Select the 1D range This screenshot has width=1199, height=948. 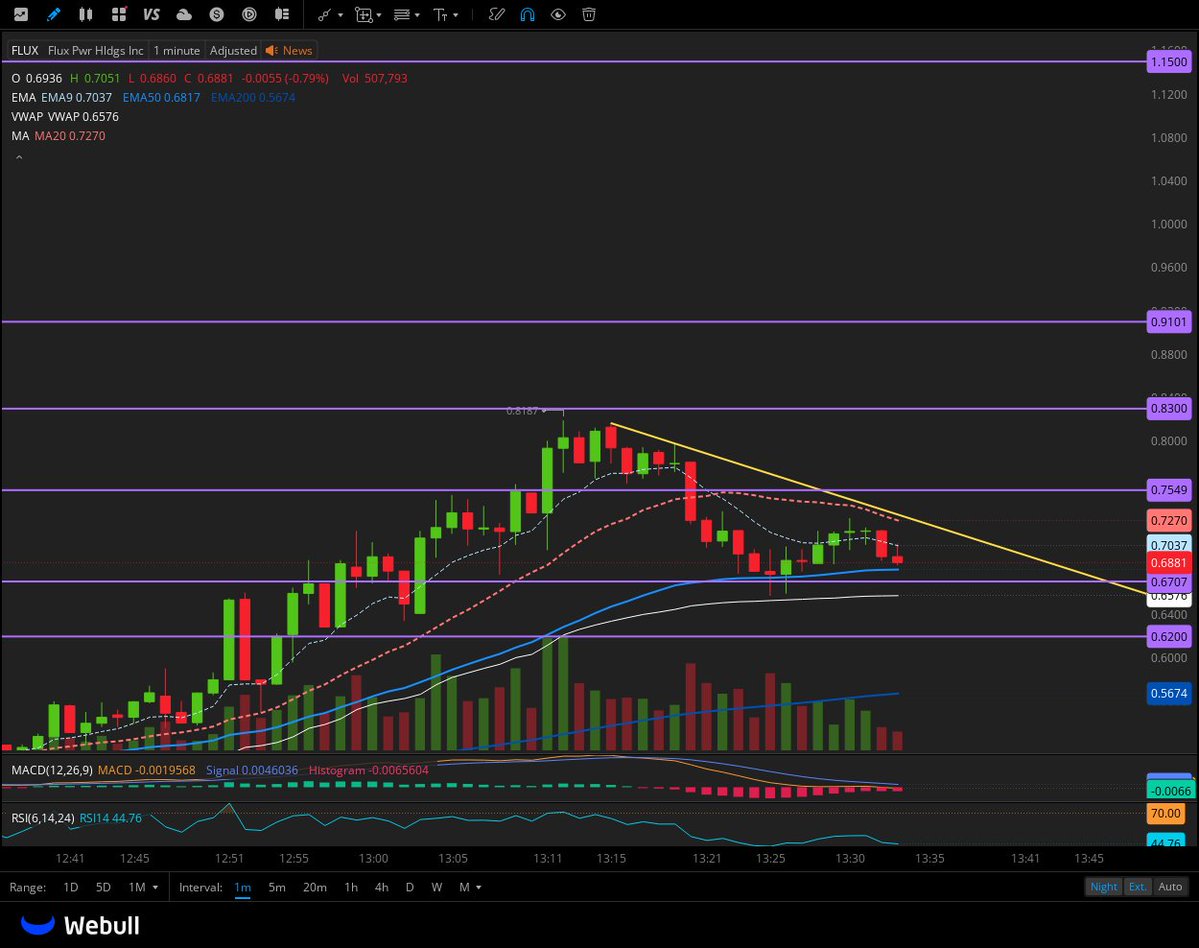(x=70, y=887)
